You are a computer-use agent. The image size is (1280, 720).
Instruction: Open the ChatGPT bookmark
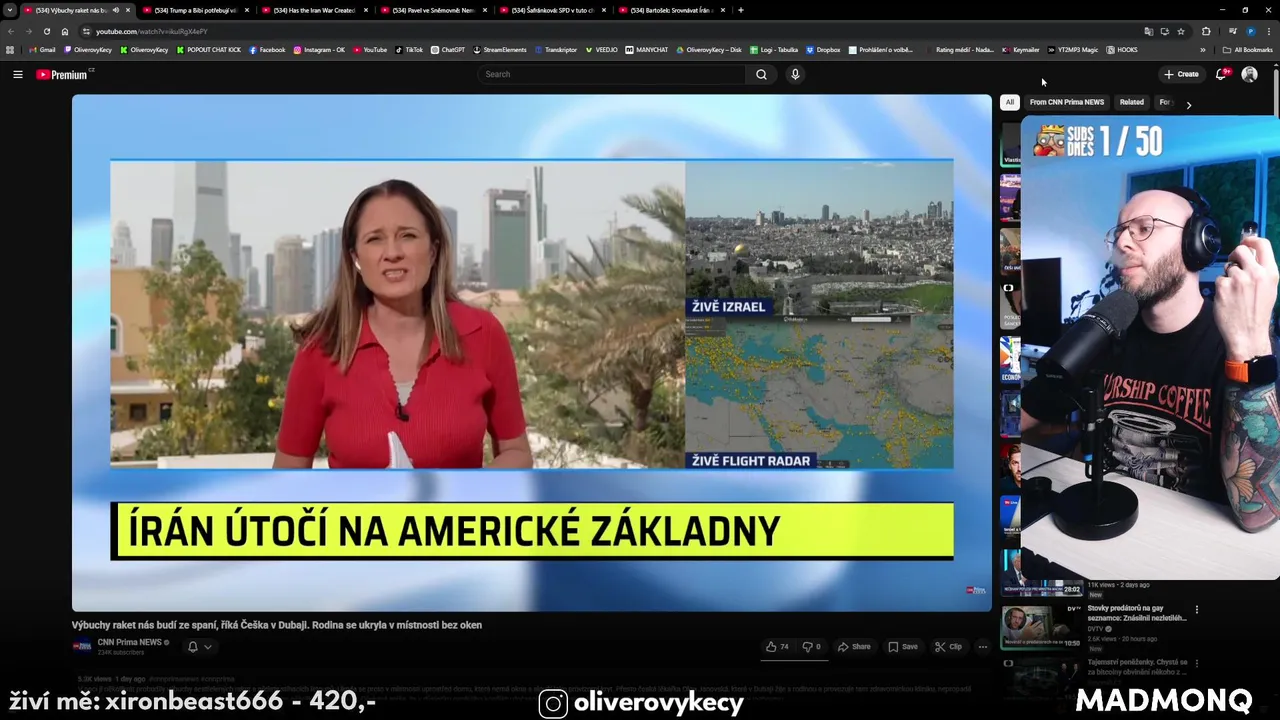coord(448,50)
